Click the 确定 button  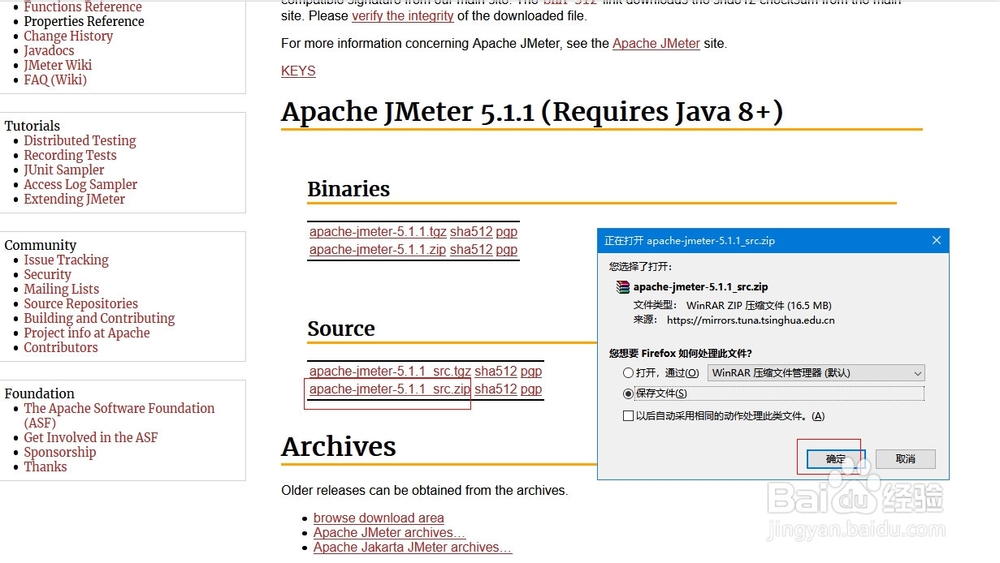click(x=835, y=458)
